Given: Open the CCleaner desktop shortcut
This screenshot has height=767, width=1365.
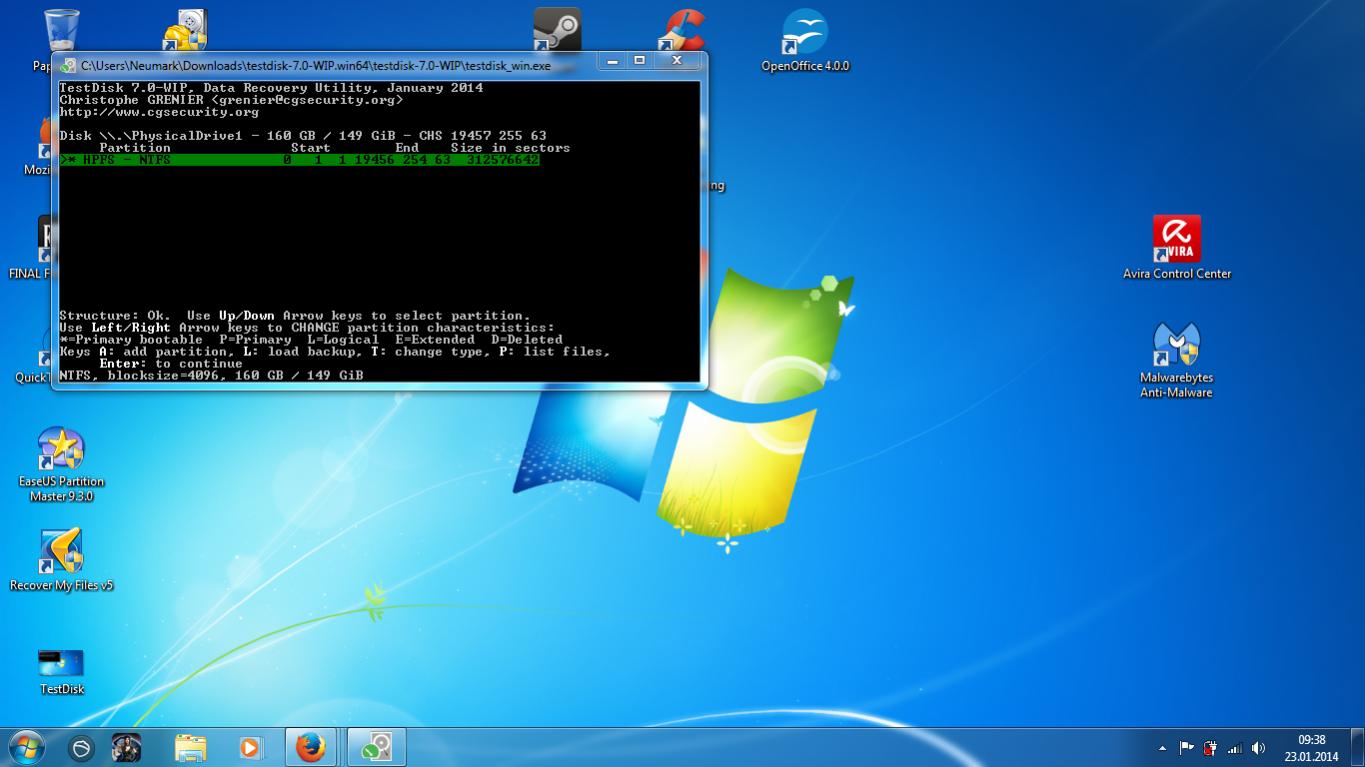Looking at the screenshot, I should 682,30.
